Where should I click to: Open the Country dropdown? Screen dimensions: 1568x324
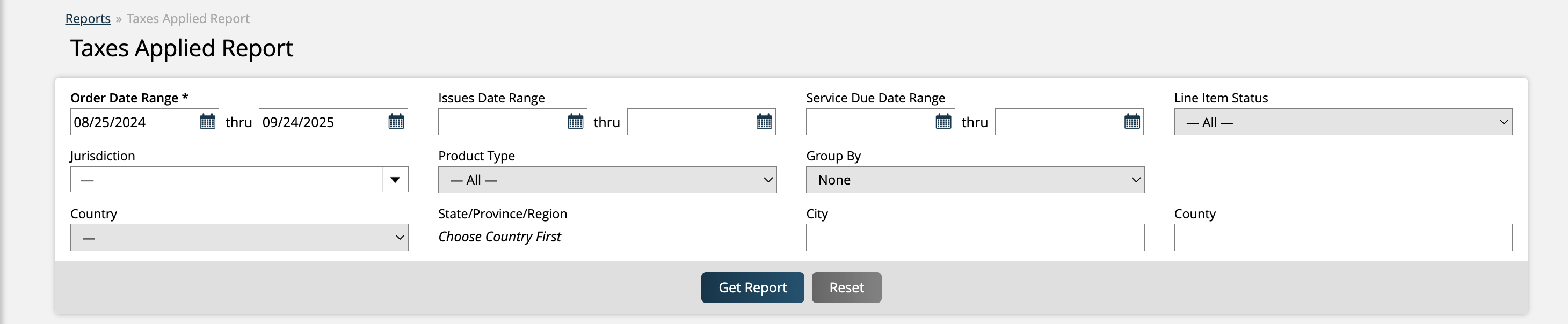pyautogui.click(x=238, y=238)
